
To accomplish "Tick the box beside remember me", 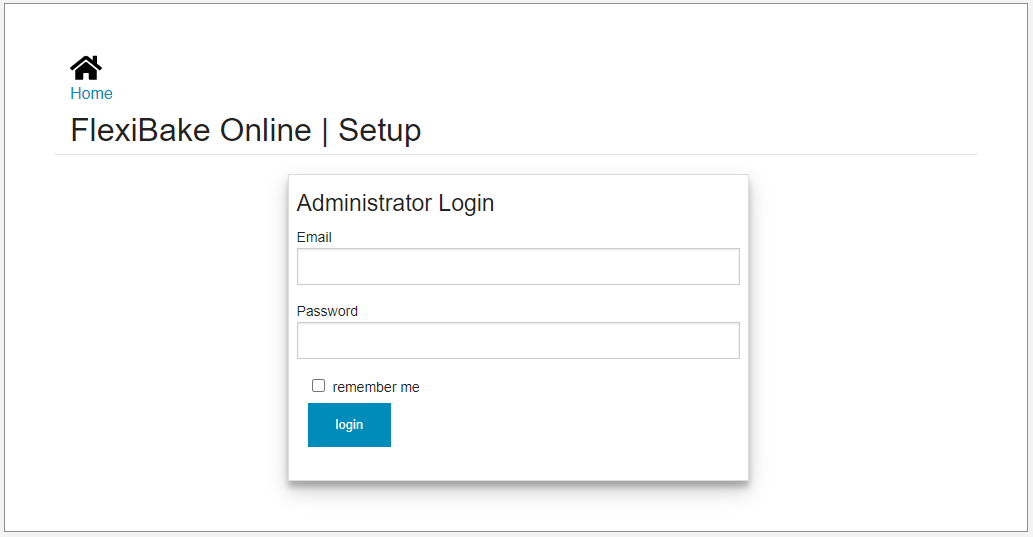I will 318,385.
